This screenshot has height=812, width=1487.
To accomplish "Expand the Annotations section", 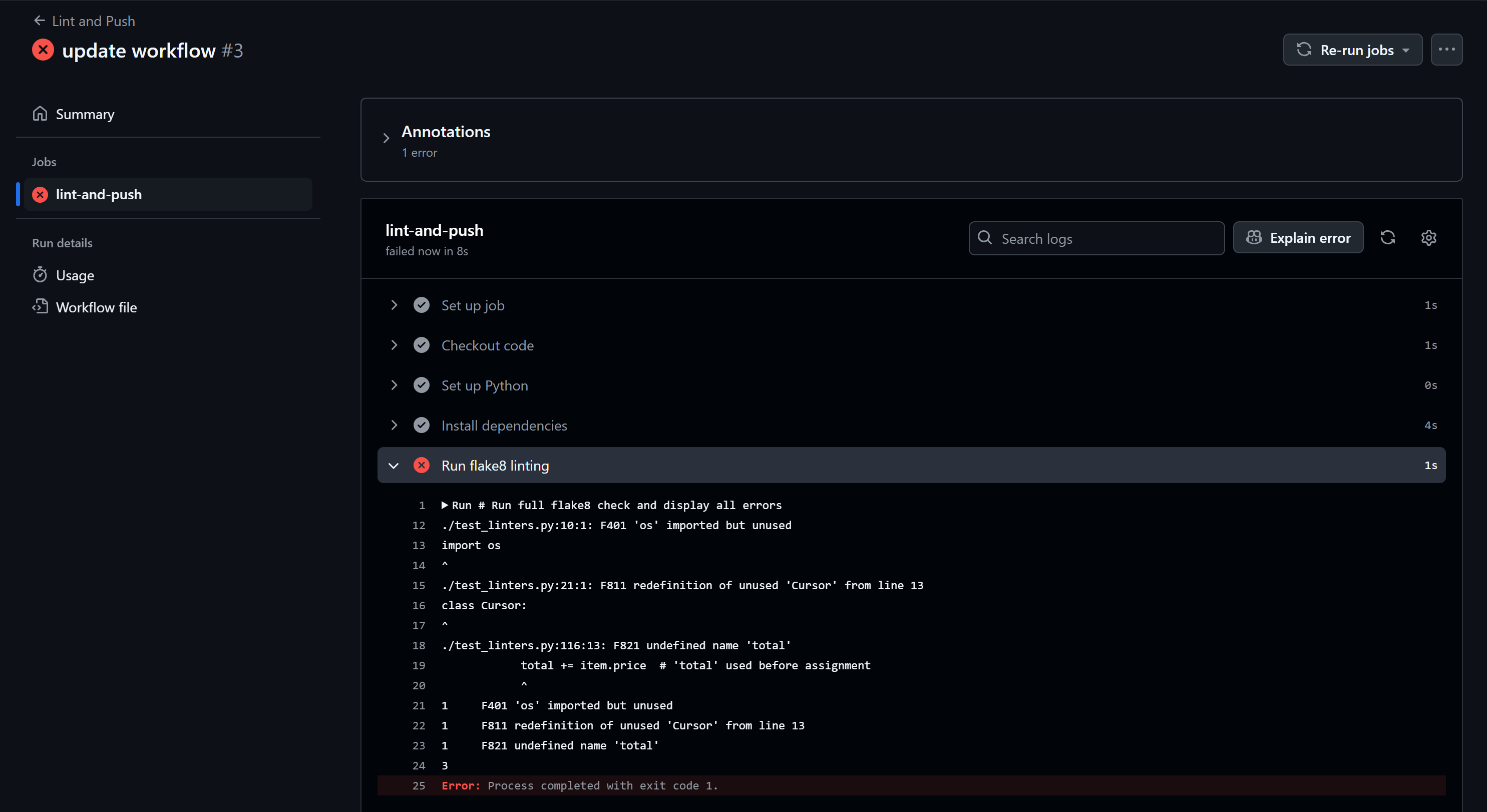I will tap(386, 139).
